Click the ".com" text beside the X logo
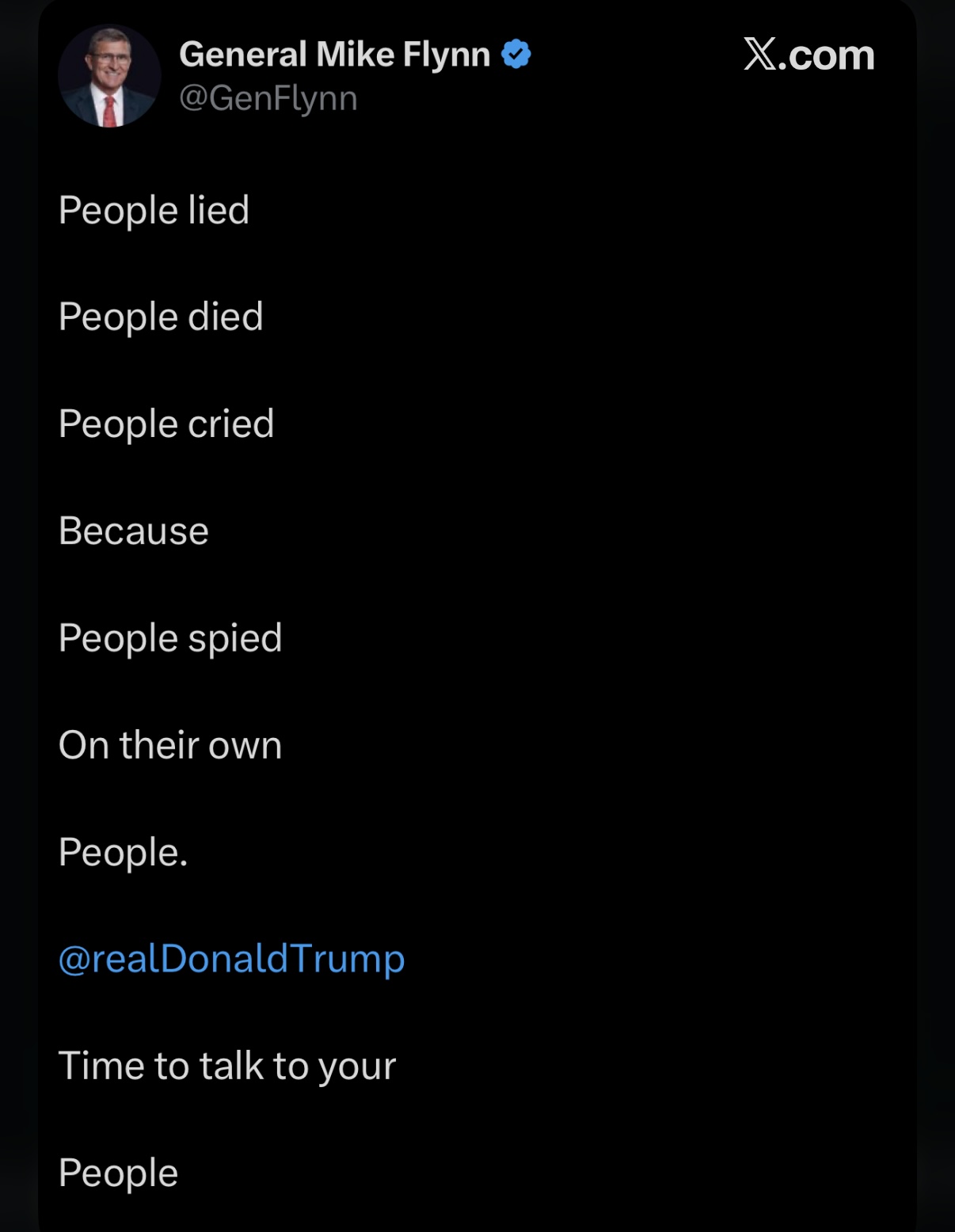Image resolution: width=955 pixels, height=1232 pixels. coord(827,55)
